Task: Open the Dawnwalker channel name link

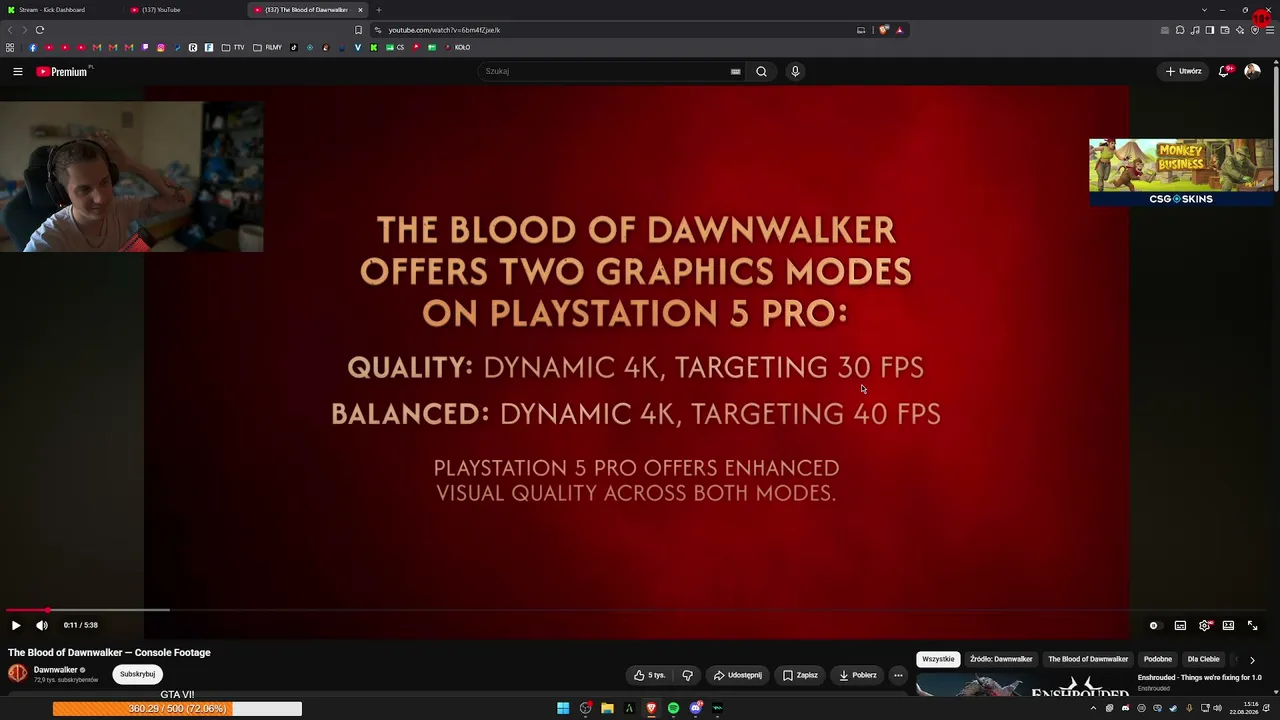Action: point(55,670)
